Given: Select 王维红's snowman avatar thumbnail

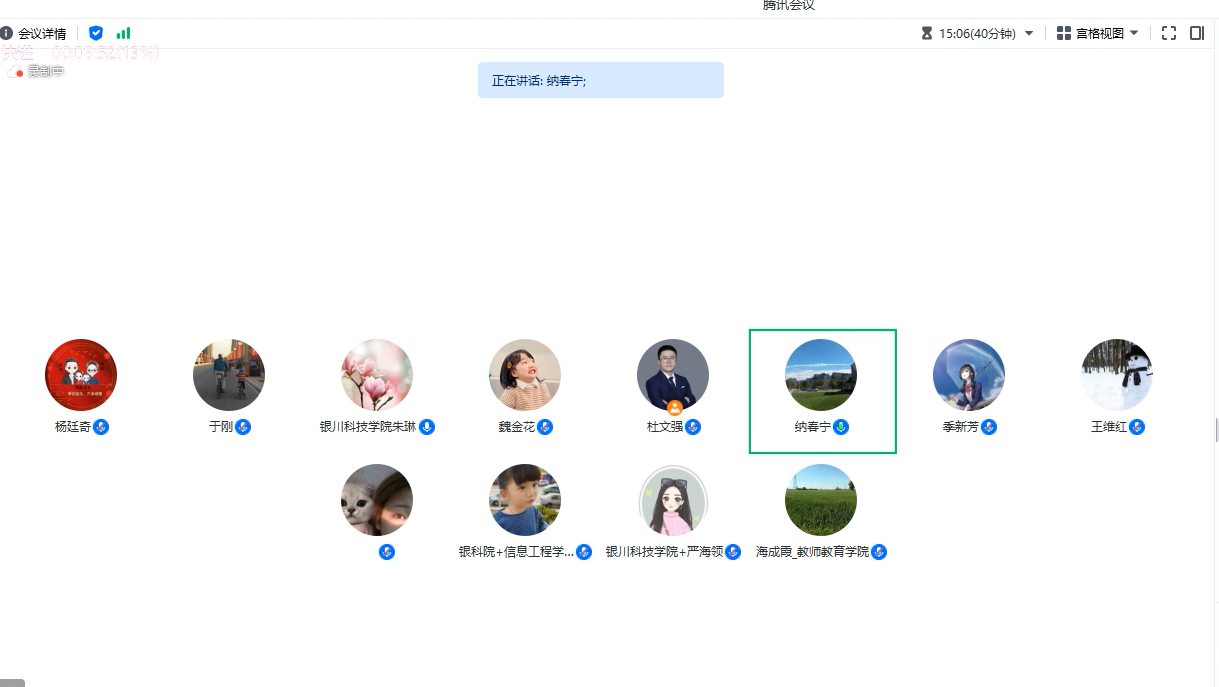Looking at the screenshot, I should [x=1117, y=375].
